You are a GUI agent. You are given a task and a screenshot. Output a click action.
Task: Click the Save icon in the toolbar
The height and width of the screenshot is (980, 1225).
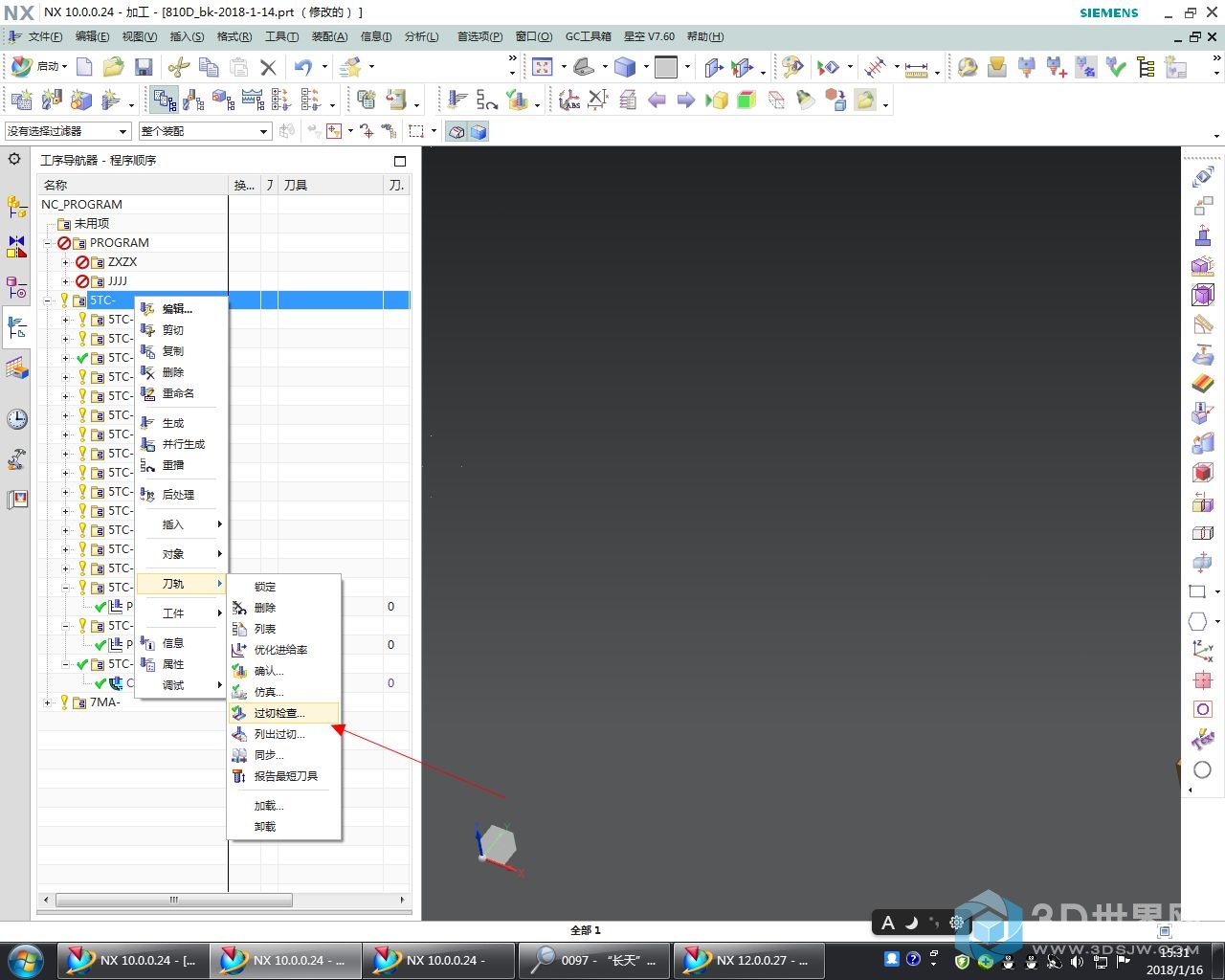(x=144, y=67)
